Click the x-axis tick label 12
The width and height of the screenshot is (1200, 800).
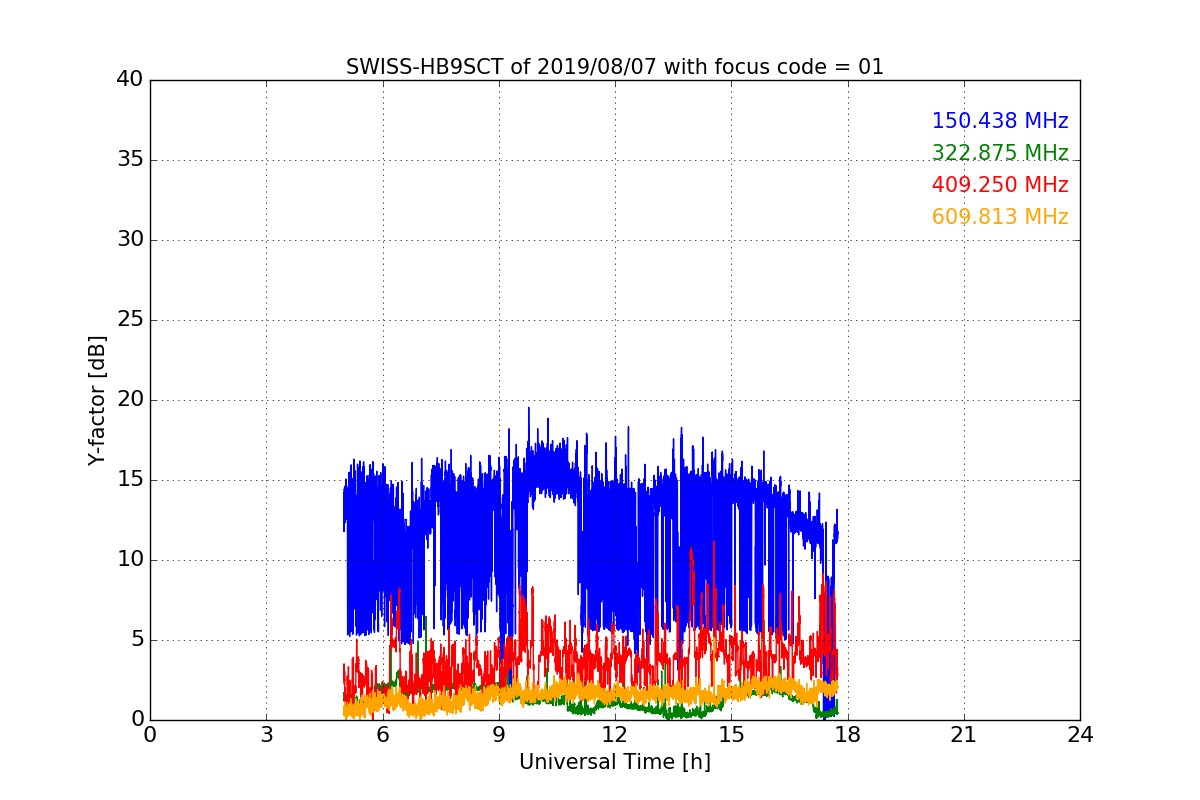pyautogui.click(x=615, y=735)
